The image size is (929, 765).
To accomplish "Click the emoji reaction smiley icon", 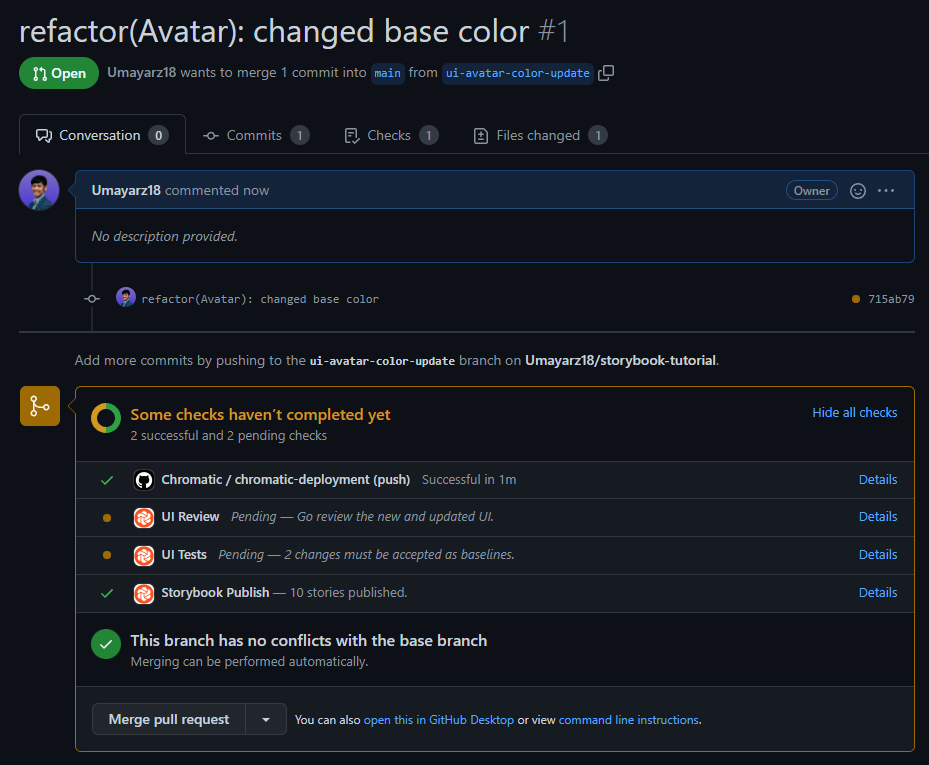I will point(857,190).
